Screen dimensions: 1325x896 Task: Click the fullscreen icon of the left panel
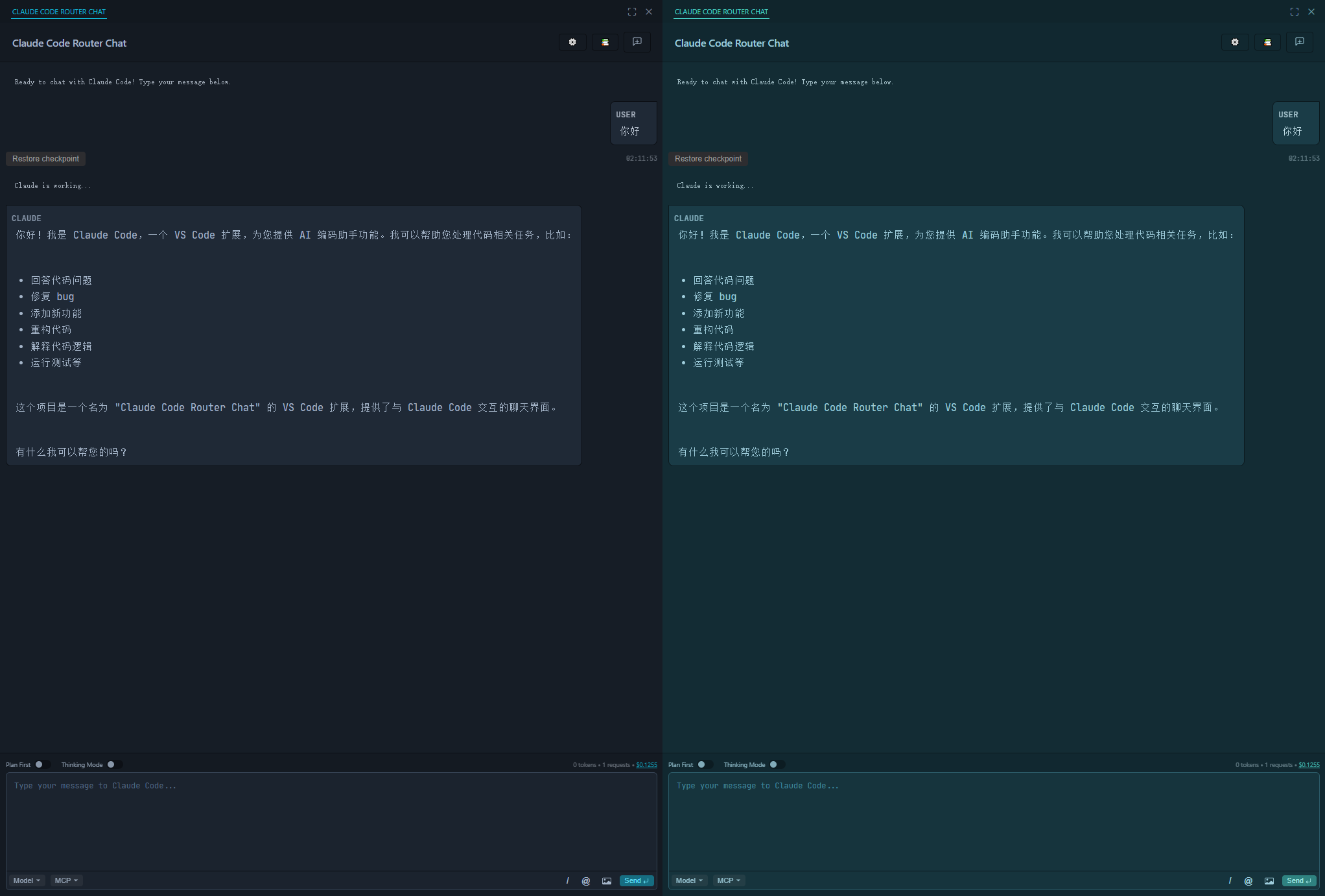(x=632, y=12)
